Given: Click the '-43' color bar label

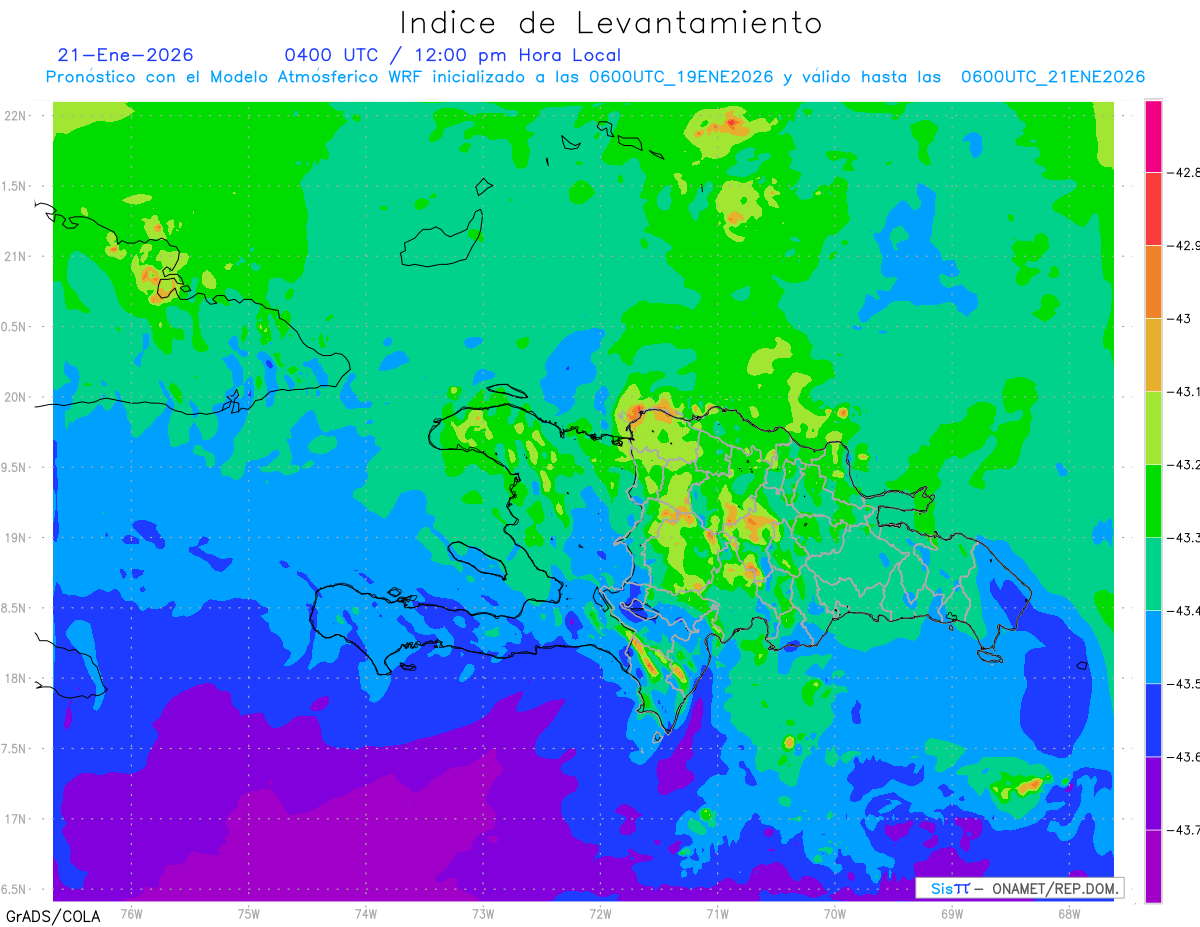Looking at the screenshot, I should (x=1180, y=318).
